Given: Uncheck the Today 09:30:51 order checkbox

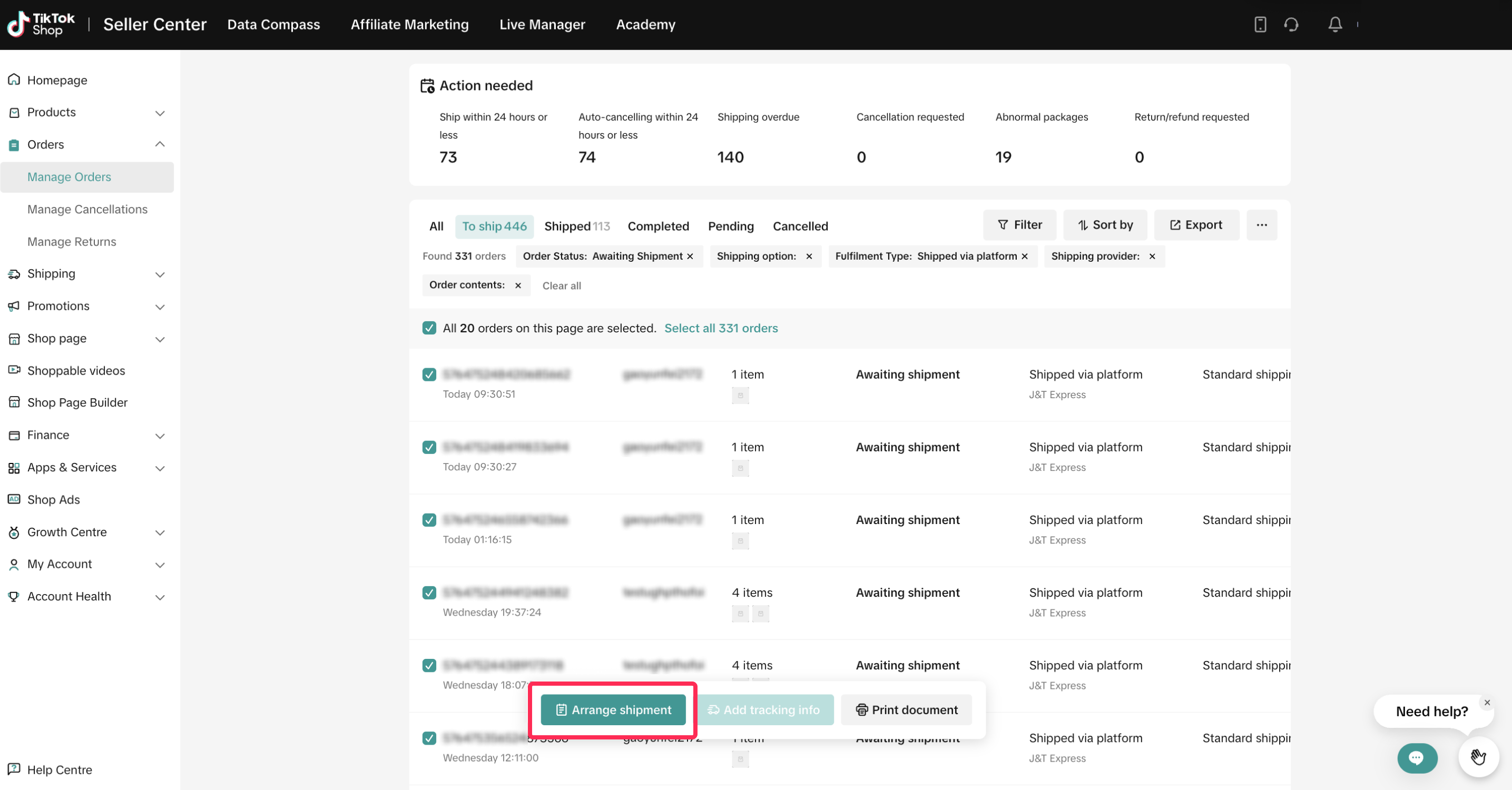Looking at the screenshot, I should 429,374.
